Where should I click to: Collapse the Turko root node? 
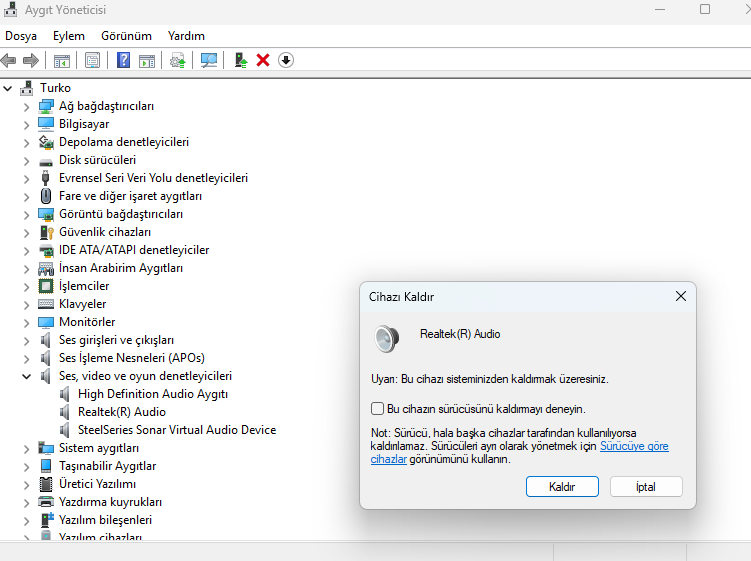pos(8,88)
